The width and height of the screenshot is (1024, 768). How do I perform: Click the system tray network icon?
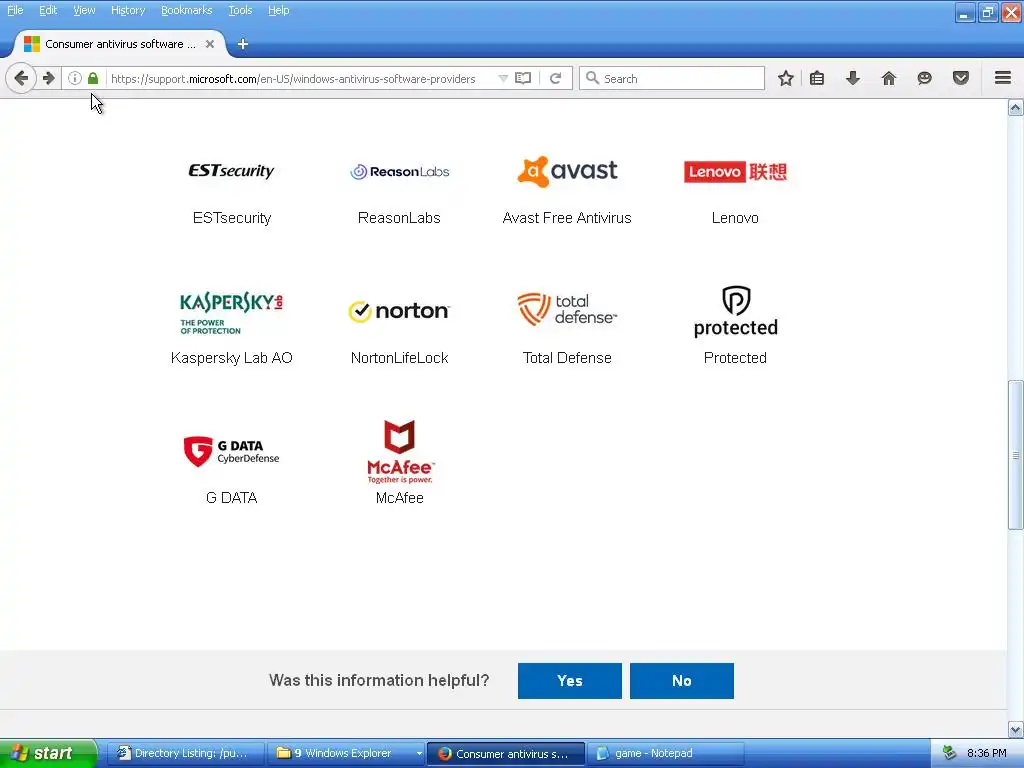(949, 753)
